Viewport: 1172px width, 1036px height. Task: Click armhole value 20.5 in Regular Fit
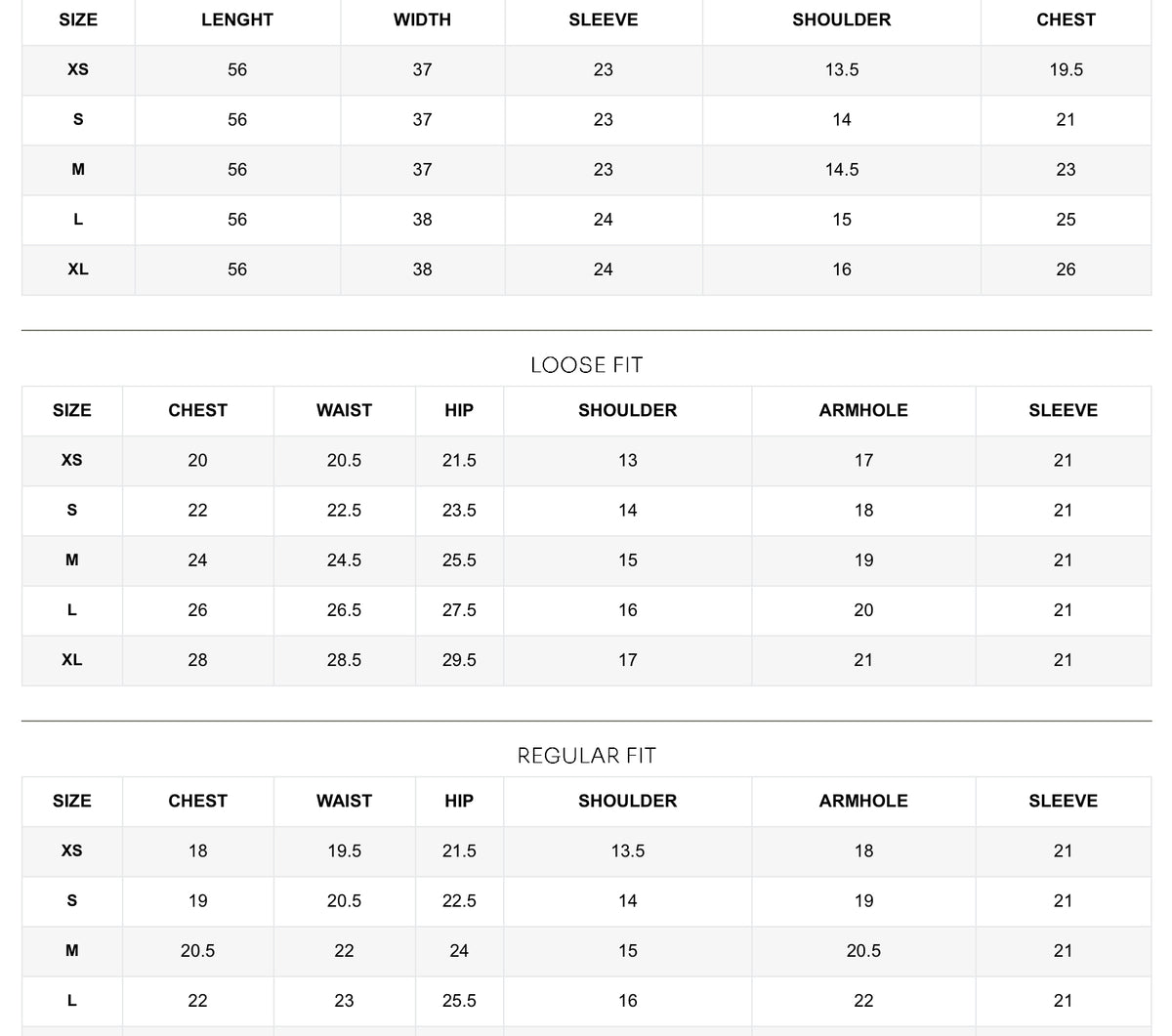point(863,951)
